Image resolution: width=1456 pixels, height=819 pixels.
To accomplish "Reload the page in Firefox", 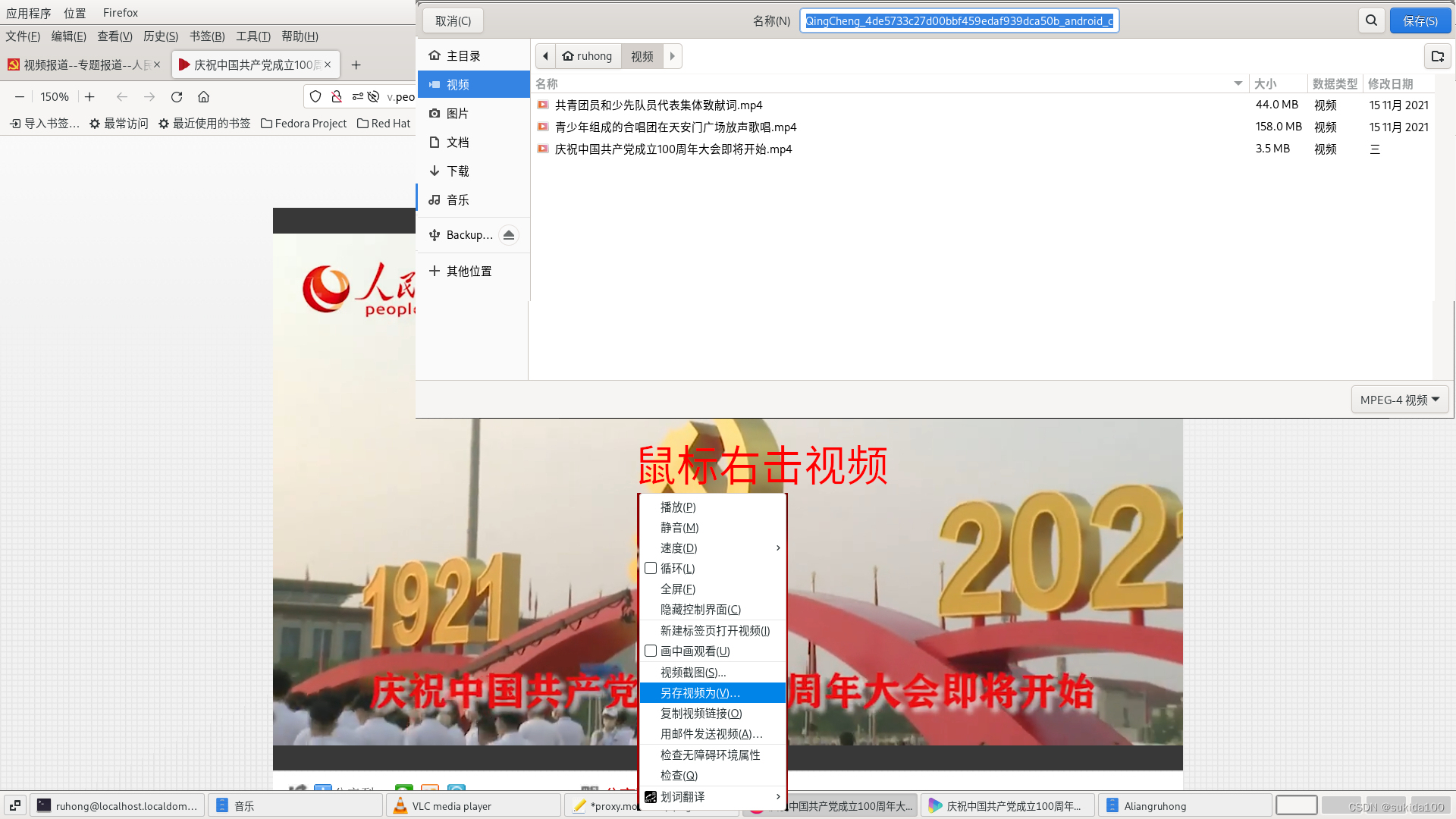I will click(177, 97).
